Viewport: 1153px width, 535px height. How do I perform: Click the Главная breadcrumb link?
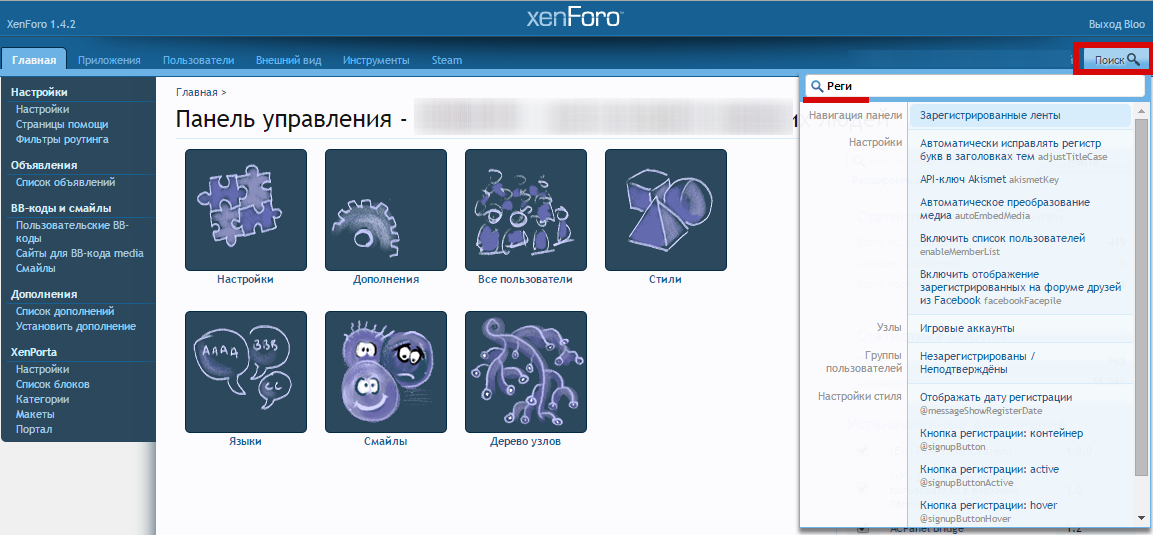[x=196, y=93]
